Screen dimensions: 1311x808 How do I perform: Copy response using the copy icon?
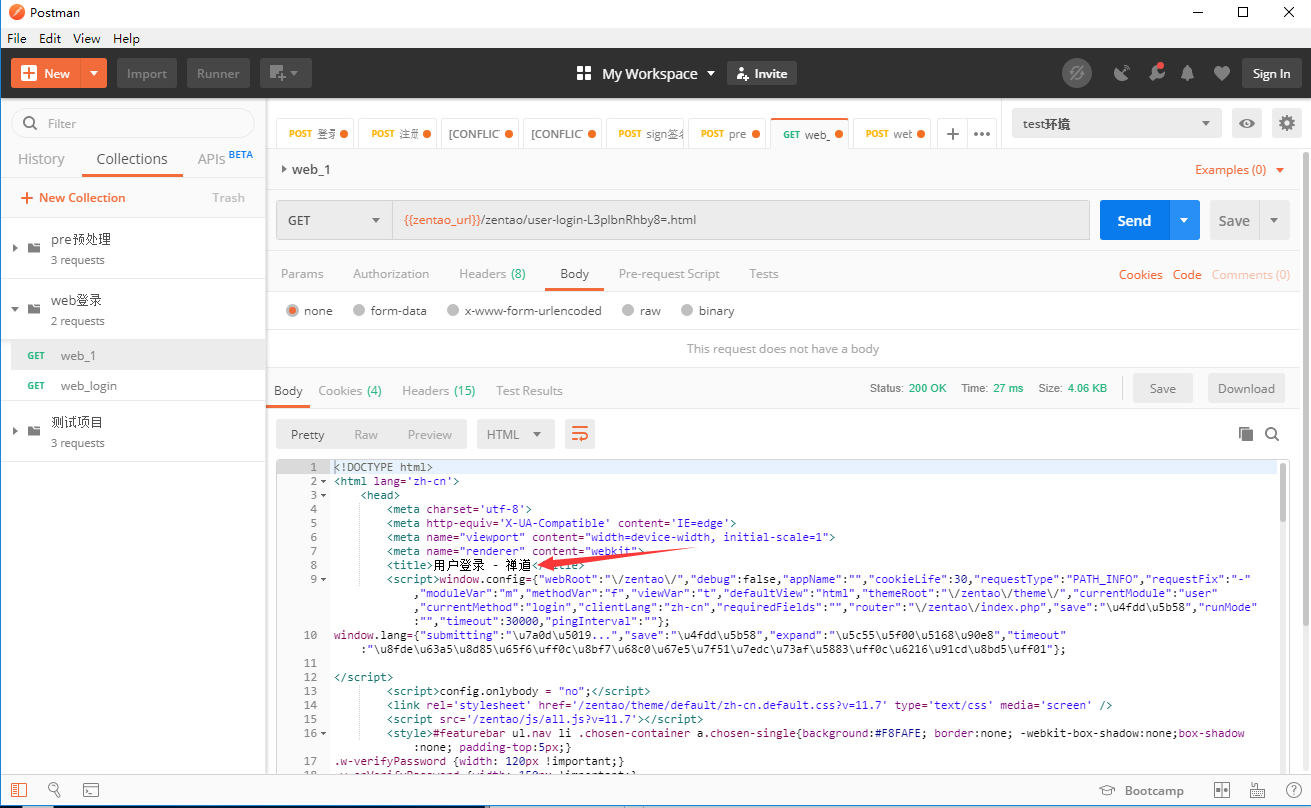tap(1245, 434)
